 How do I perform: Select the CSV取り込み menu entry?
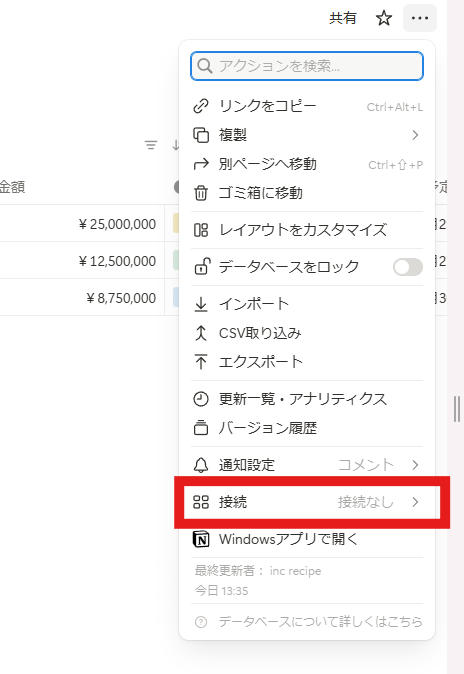click(x=307, y=333)
